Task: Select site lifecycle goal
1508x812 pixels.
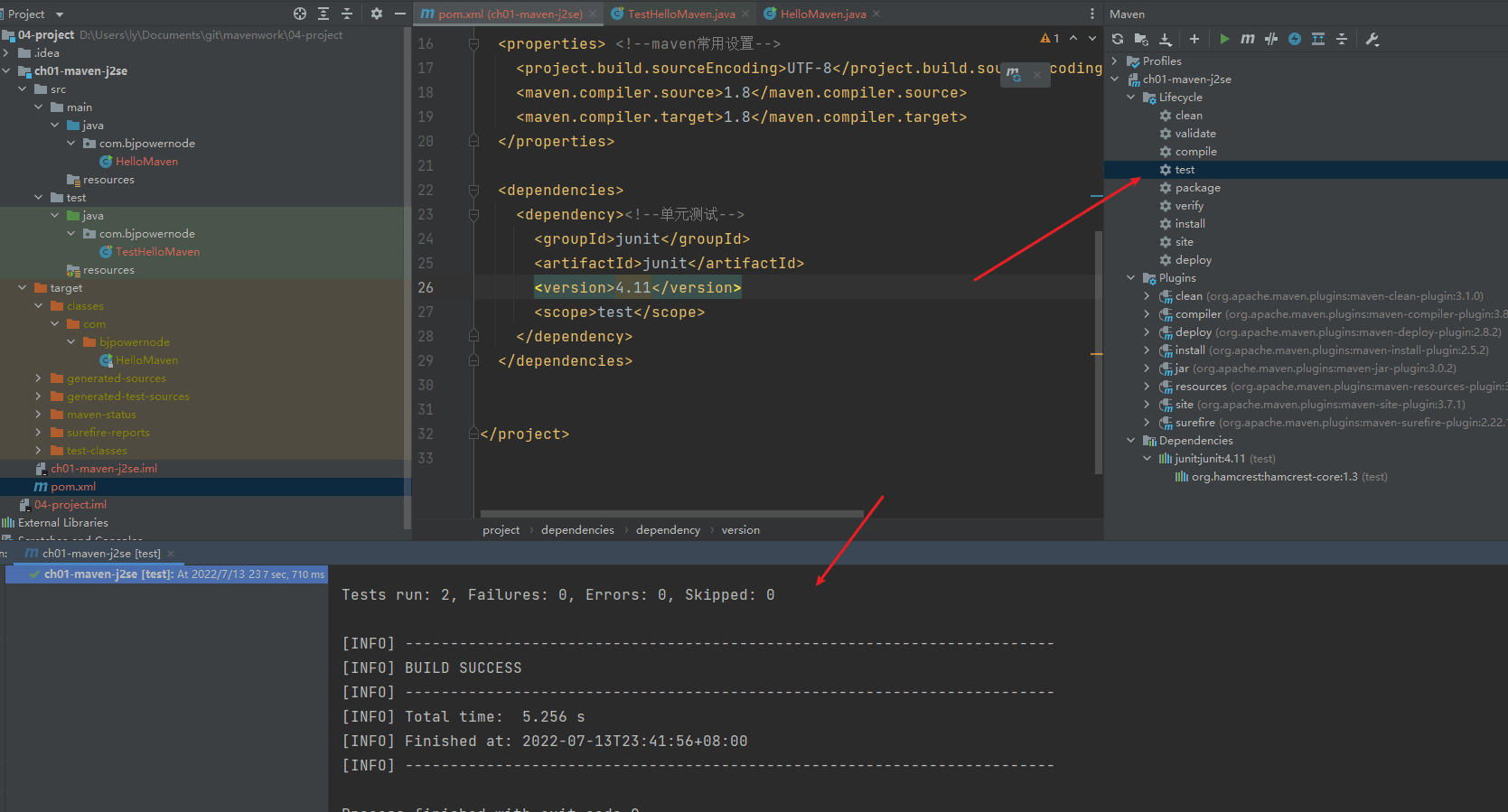Action: 1184,242
